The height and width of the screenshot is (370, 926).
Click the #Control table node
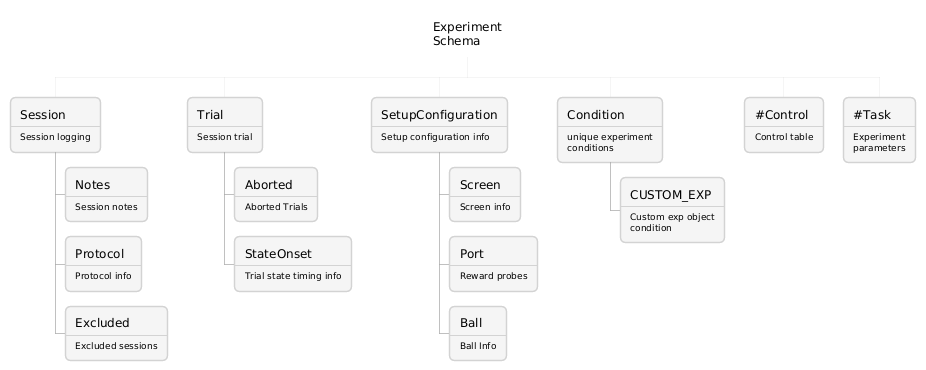784,125
